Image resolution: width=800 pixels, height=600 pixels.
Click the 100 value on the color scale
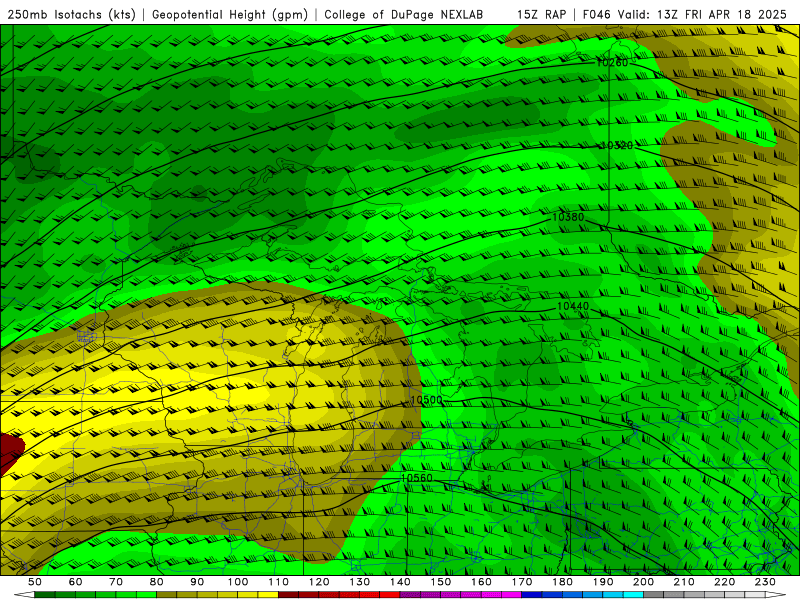pyautogui.click(x=238, y=582)
